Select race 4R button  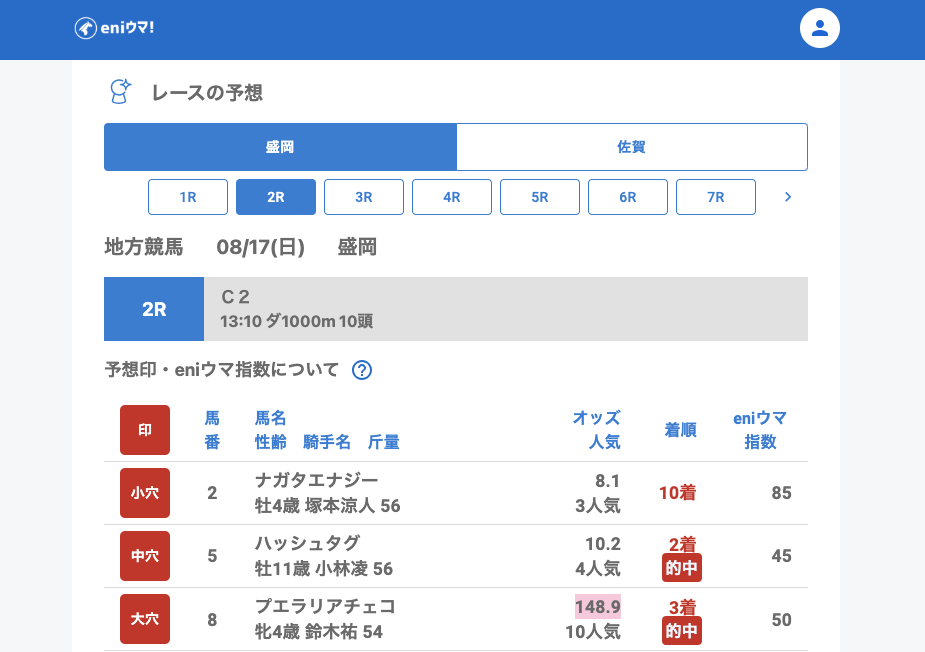(x=452, y=197)
